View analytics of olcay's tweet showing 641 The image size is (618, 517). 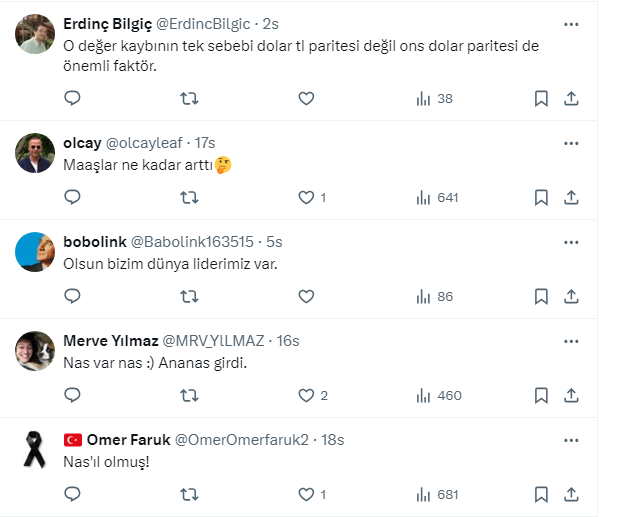pyautogui.click(x=437, y=197)
